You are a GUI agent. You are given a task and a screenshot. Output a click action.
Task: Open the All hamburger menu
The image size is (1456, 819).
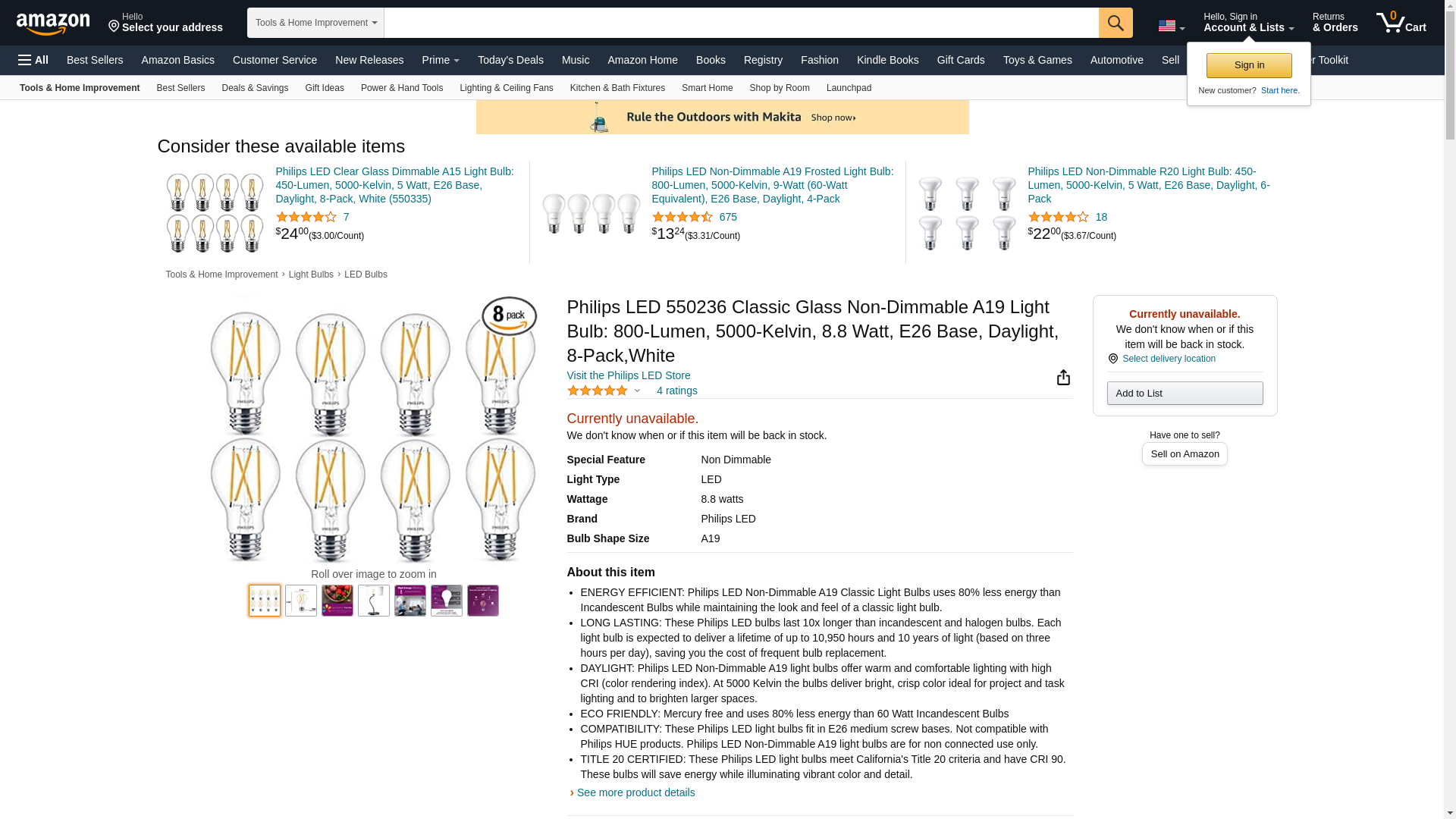click(x=33, y=60)
